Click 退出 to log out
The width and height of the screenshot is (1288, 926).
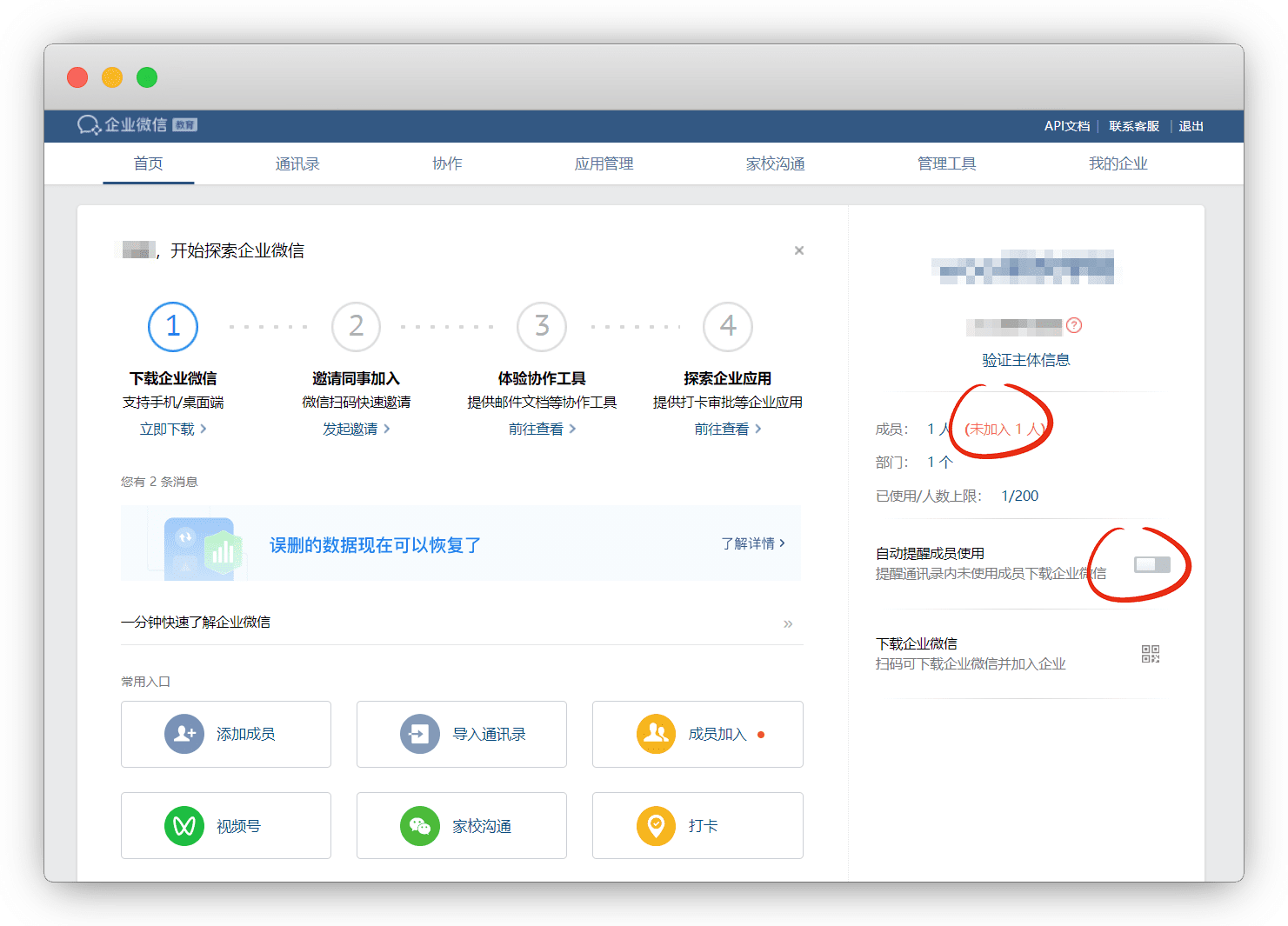coord(1191,126)
